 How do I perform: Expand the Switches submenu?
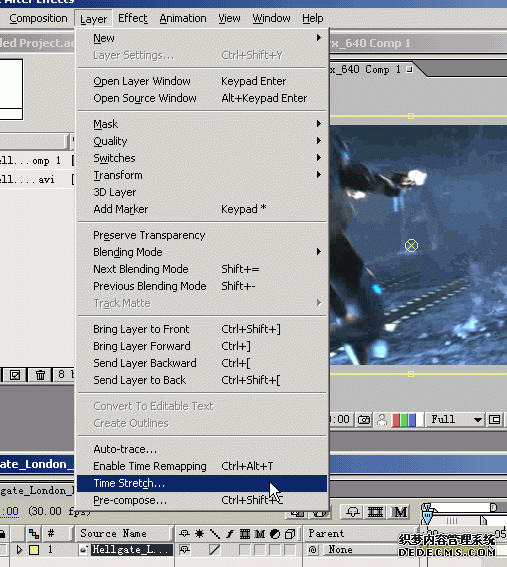click(x=202, y=158)
